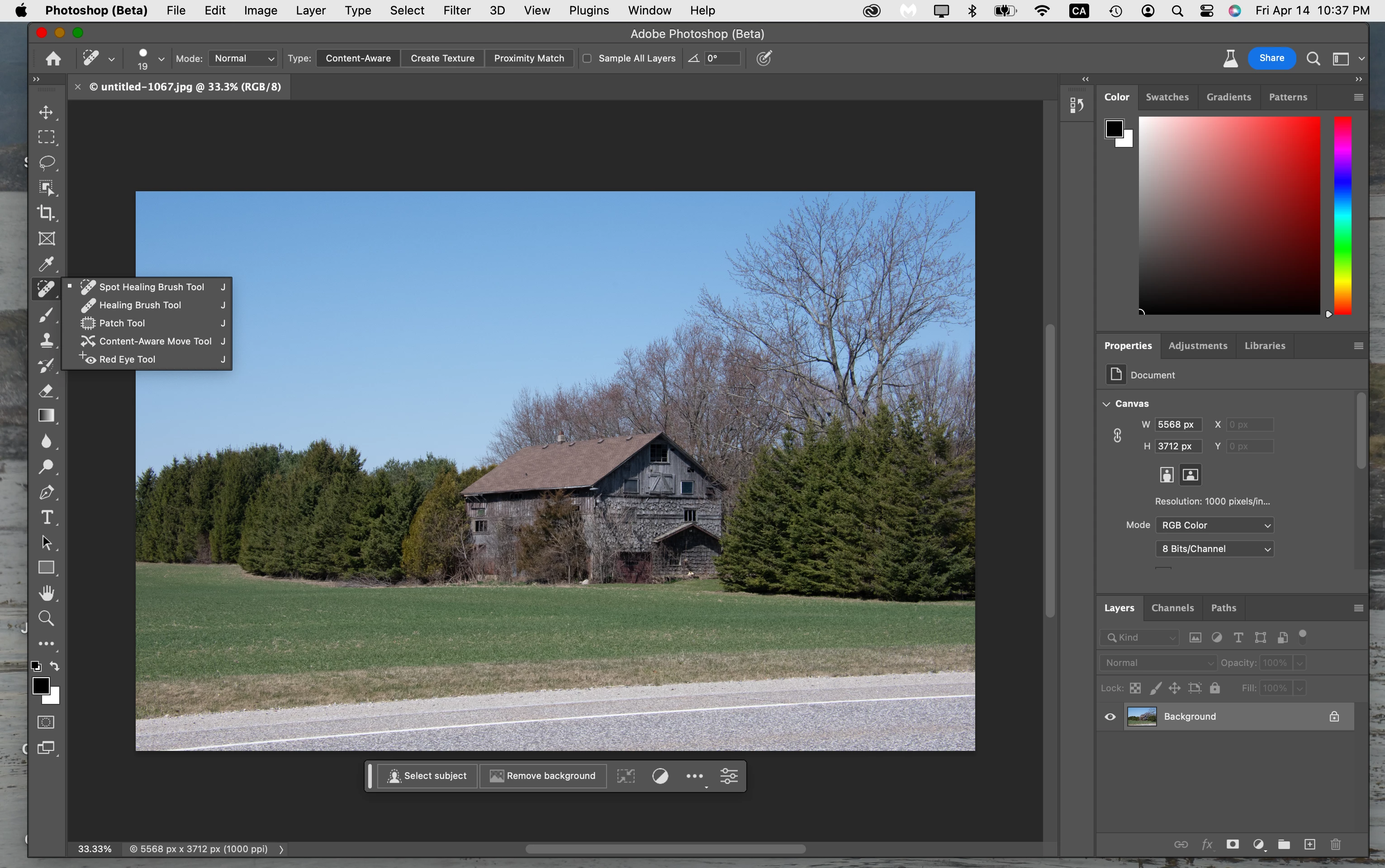The width and height of the screenshot is (1385, 868).
Task: Open the Mode Normal dropdown in options bar
Action: coord(243,59)
